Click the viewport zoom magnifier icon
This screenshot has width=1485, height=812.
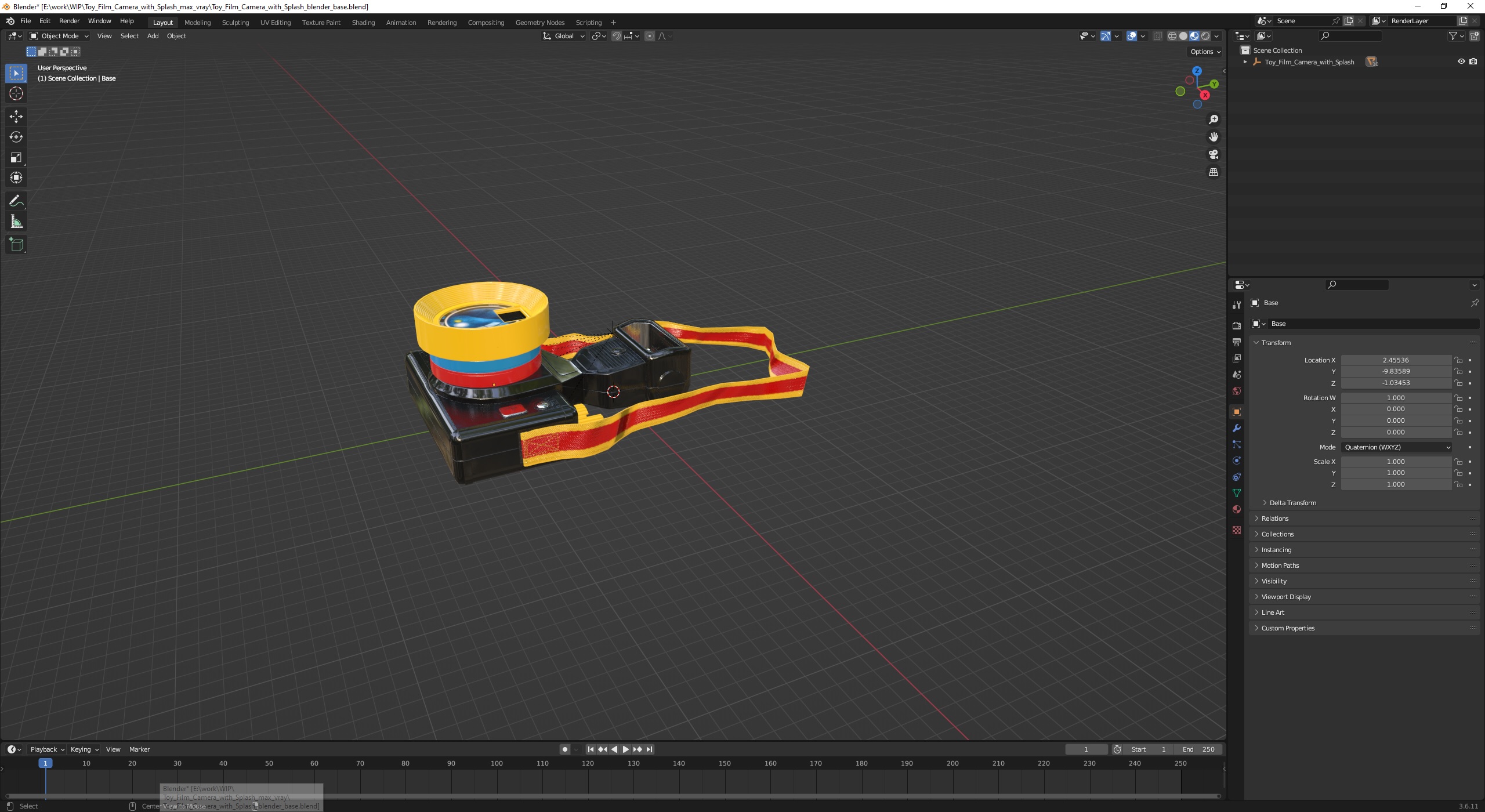point(1214,119)
